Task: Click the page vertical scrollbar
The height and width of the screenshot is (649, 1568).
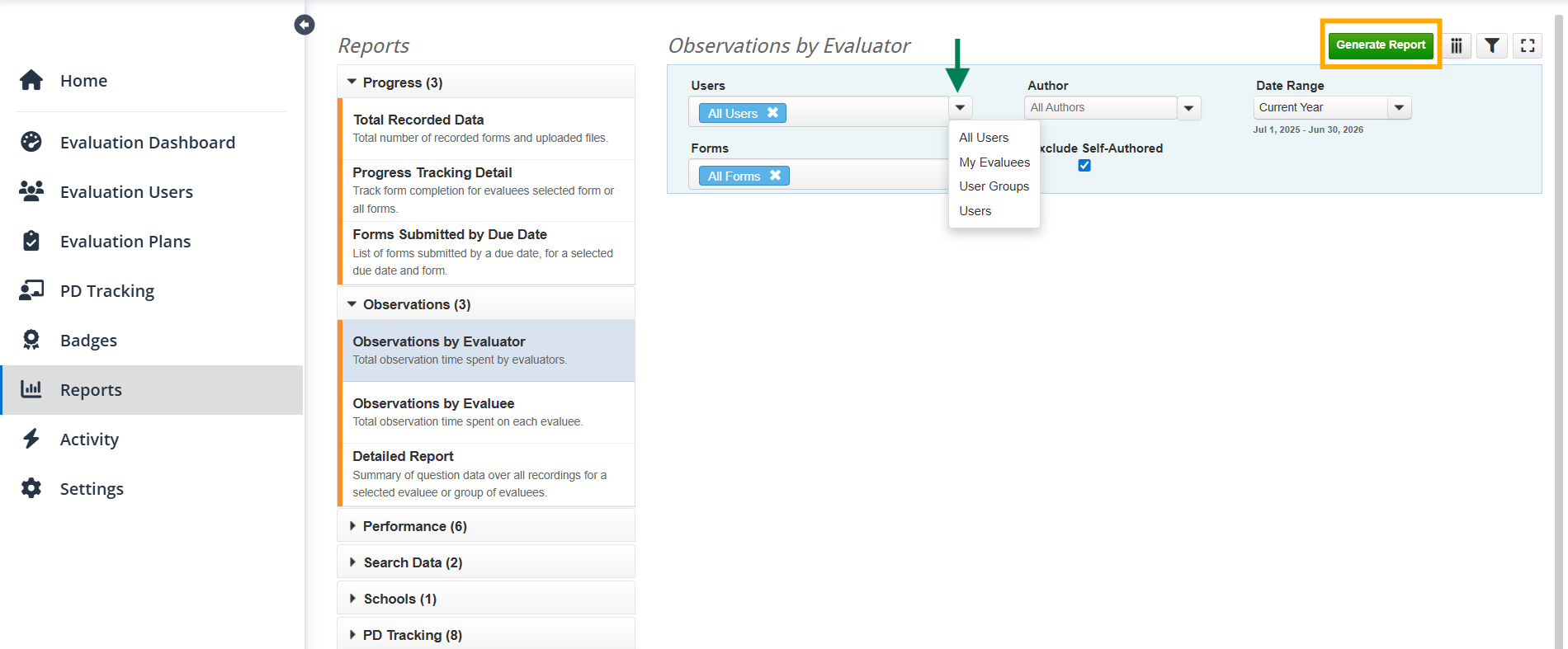Action: (x=1560, y=330)
